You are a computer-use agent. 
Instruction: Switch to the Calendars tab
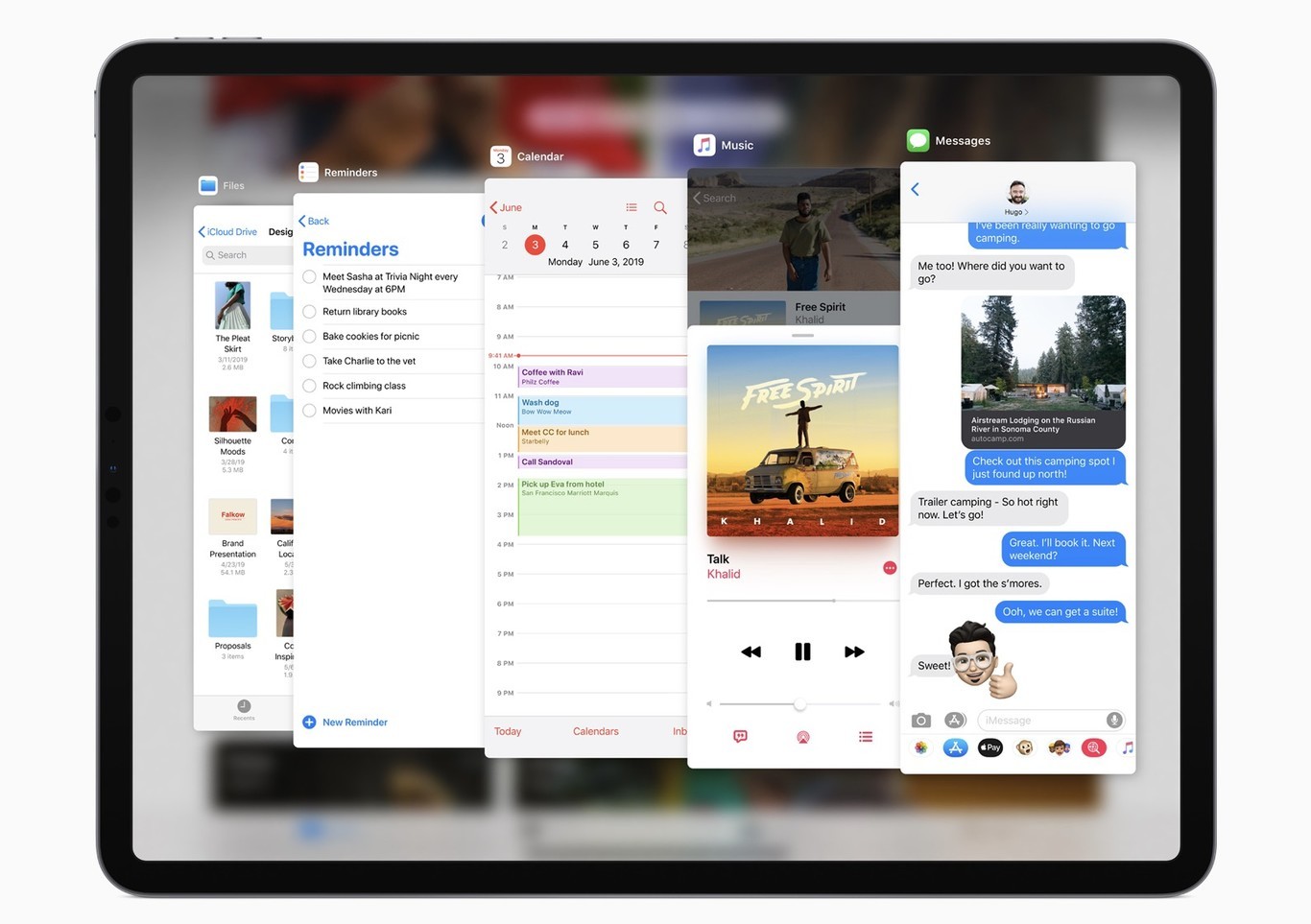tap(595, 731)
